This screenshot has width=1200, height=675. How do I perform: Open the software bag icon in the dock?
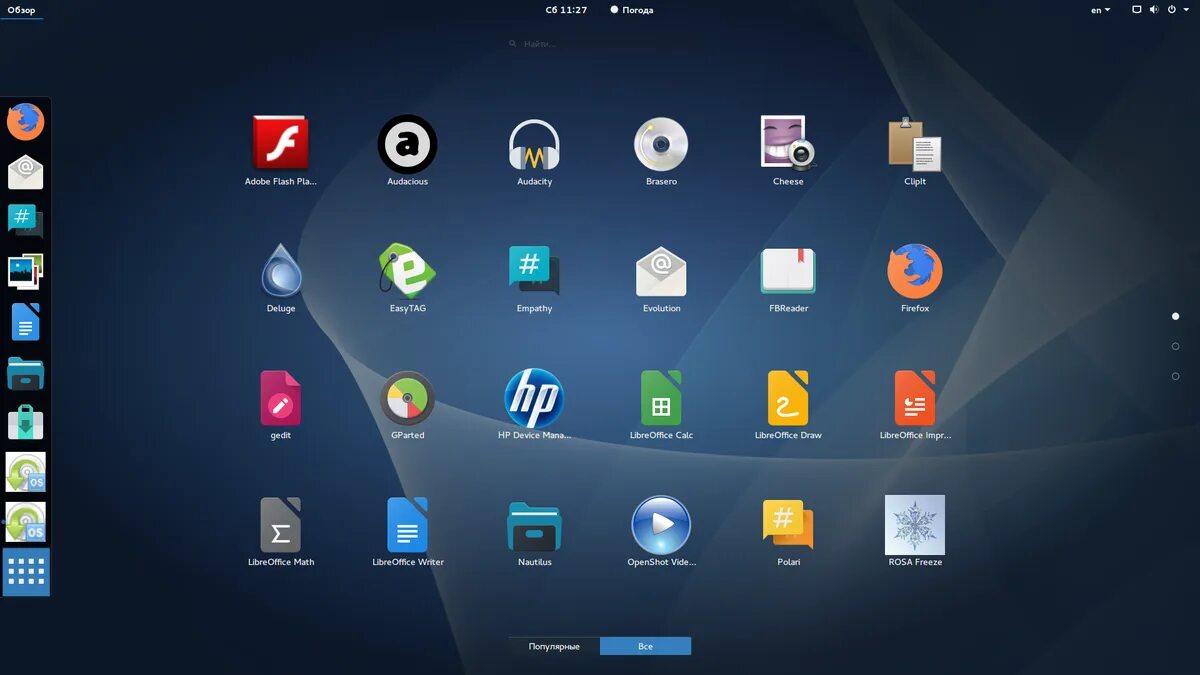click(26, 423)
